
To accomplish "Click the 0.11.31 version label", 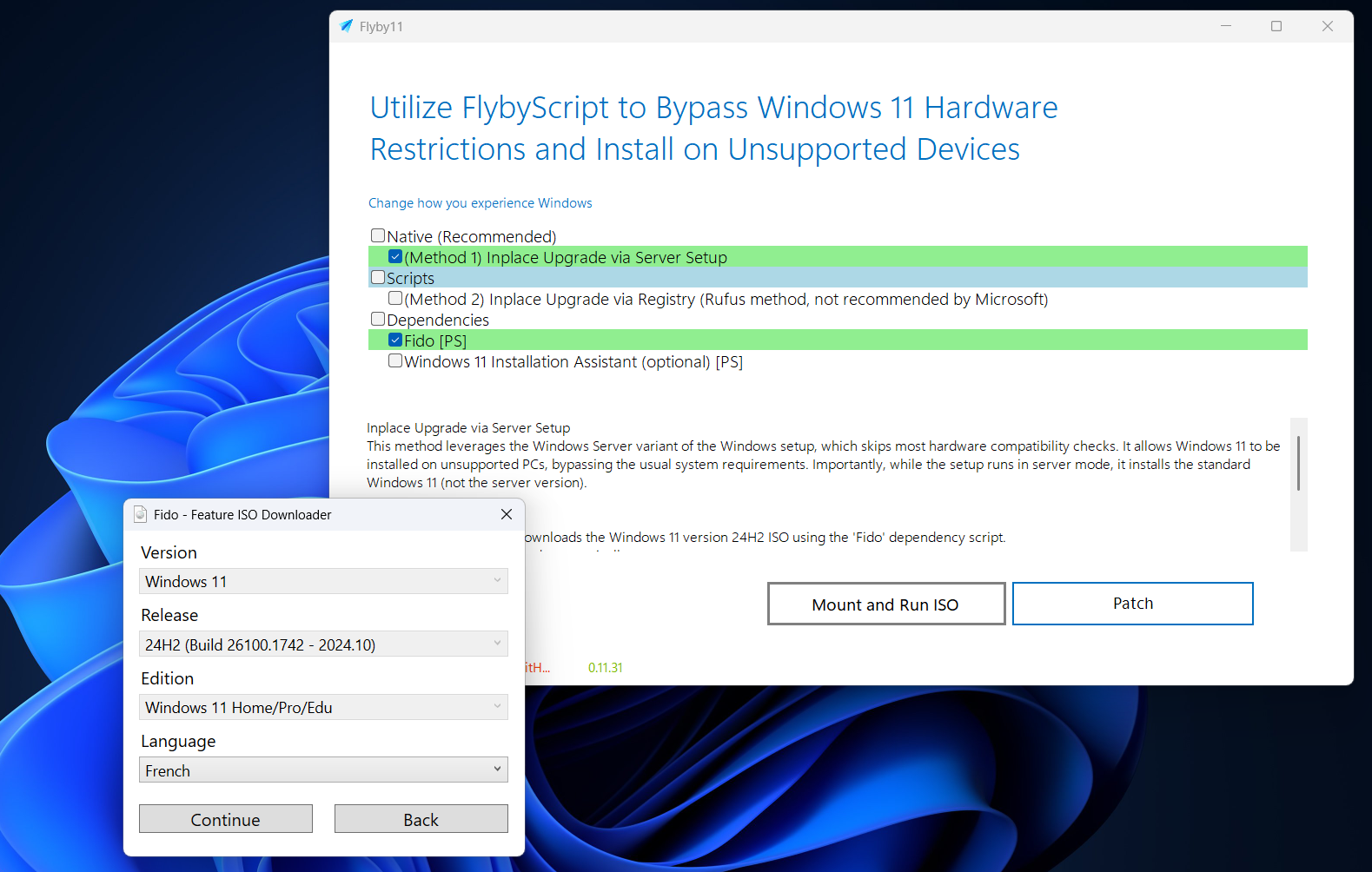I will click(606, 668).
